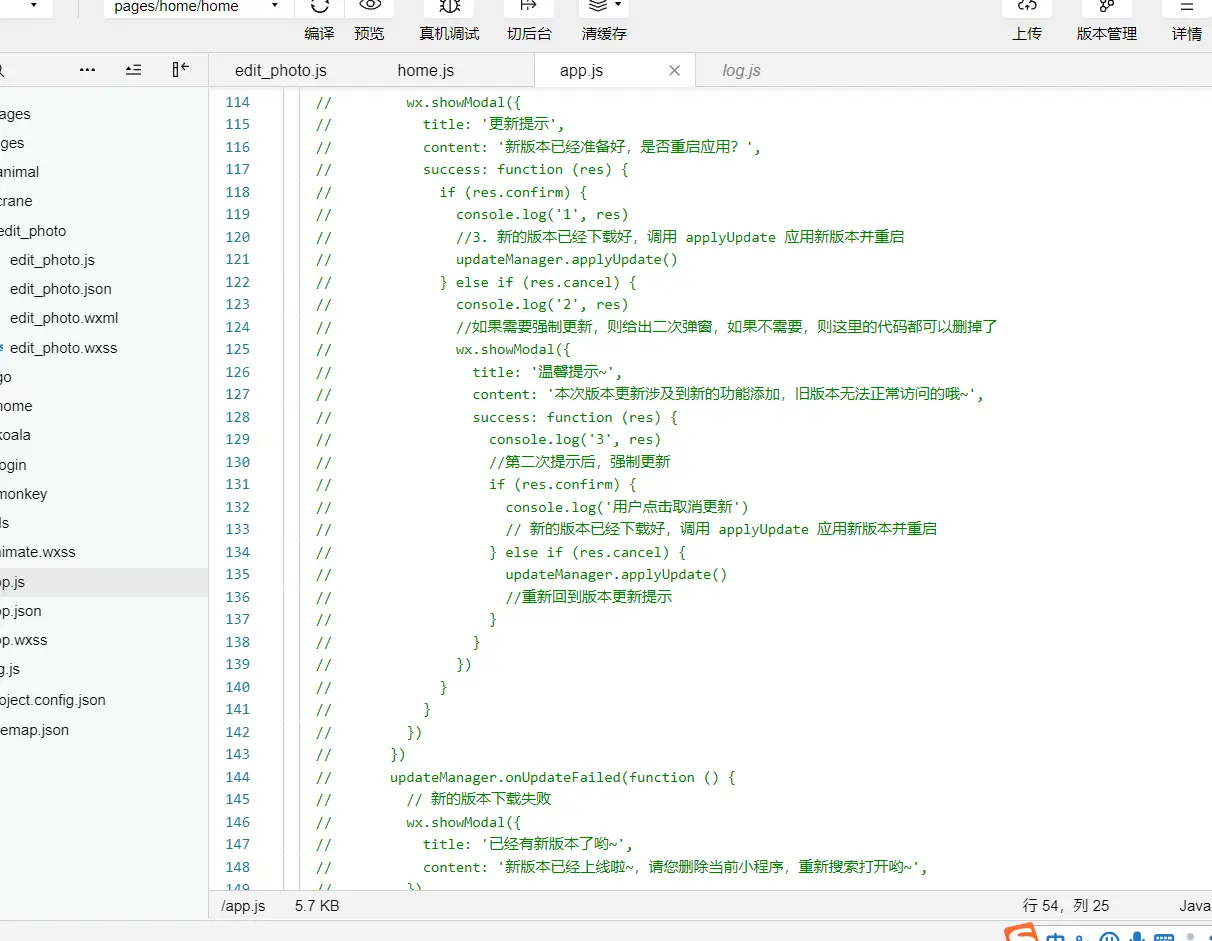1212x941 pixels.
Task: Open the Sogou soft keyboard icon
Action: 1163,936
